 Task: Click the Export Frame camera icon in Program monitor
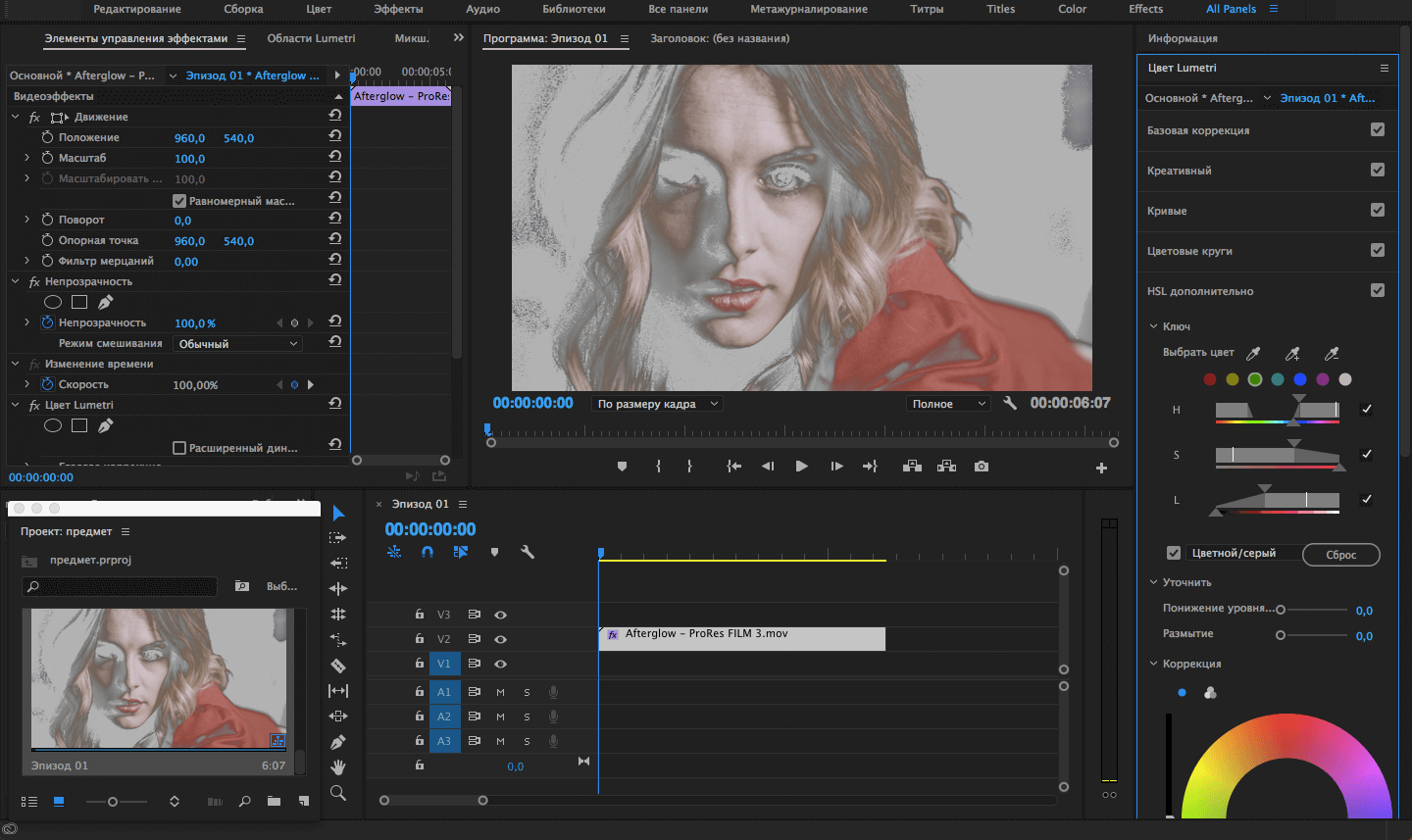(x=981, y=466)
